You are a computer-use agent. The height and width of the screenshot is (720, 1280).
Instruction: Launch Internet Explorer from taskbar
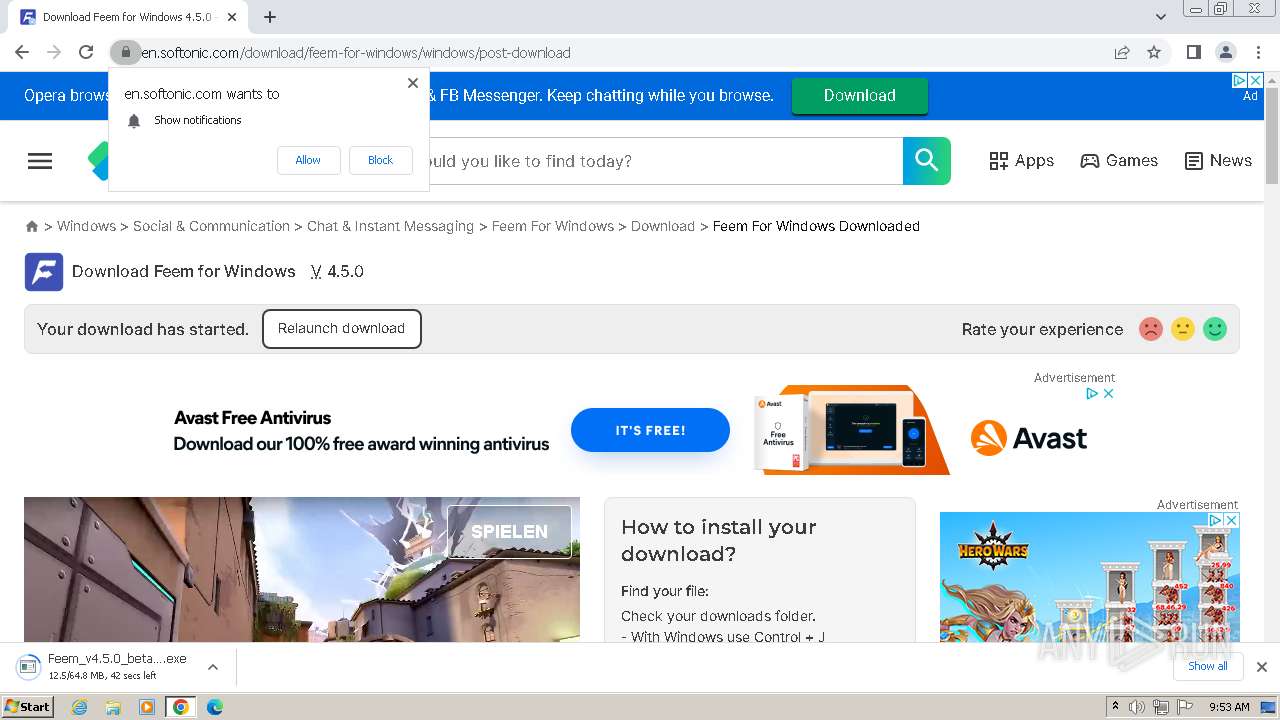pos(80,707)
